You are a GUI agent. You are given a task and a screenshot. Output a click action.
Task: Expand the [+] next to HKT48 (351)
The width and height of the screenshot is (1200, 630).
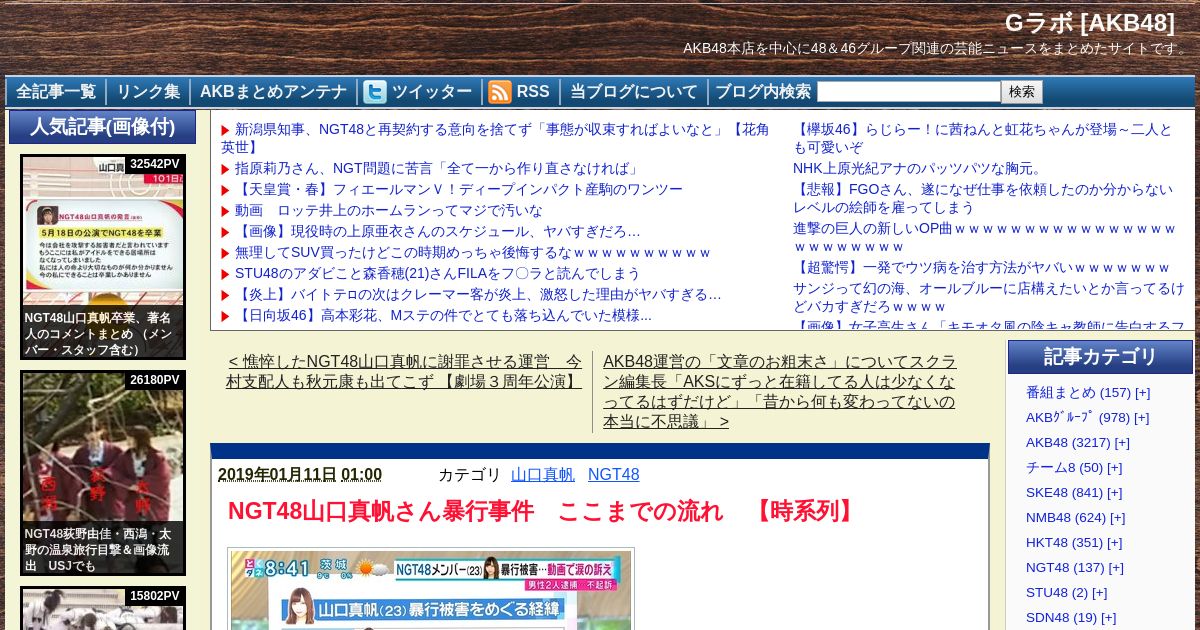point(1114,543)
